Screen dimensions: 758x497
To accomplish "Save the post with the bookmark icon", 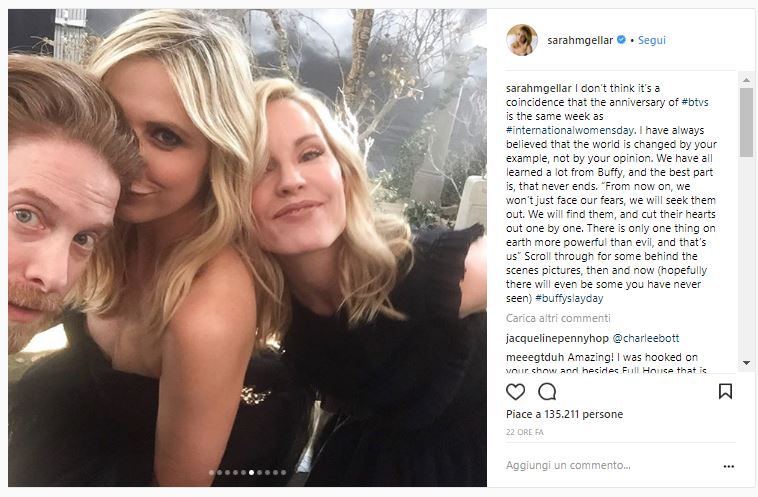I will (x=725, y=391).
